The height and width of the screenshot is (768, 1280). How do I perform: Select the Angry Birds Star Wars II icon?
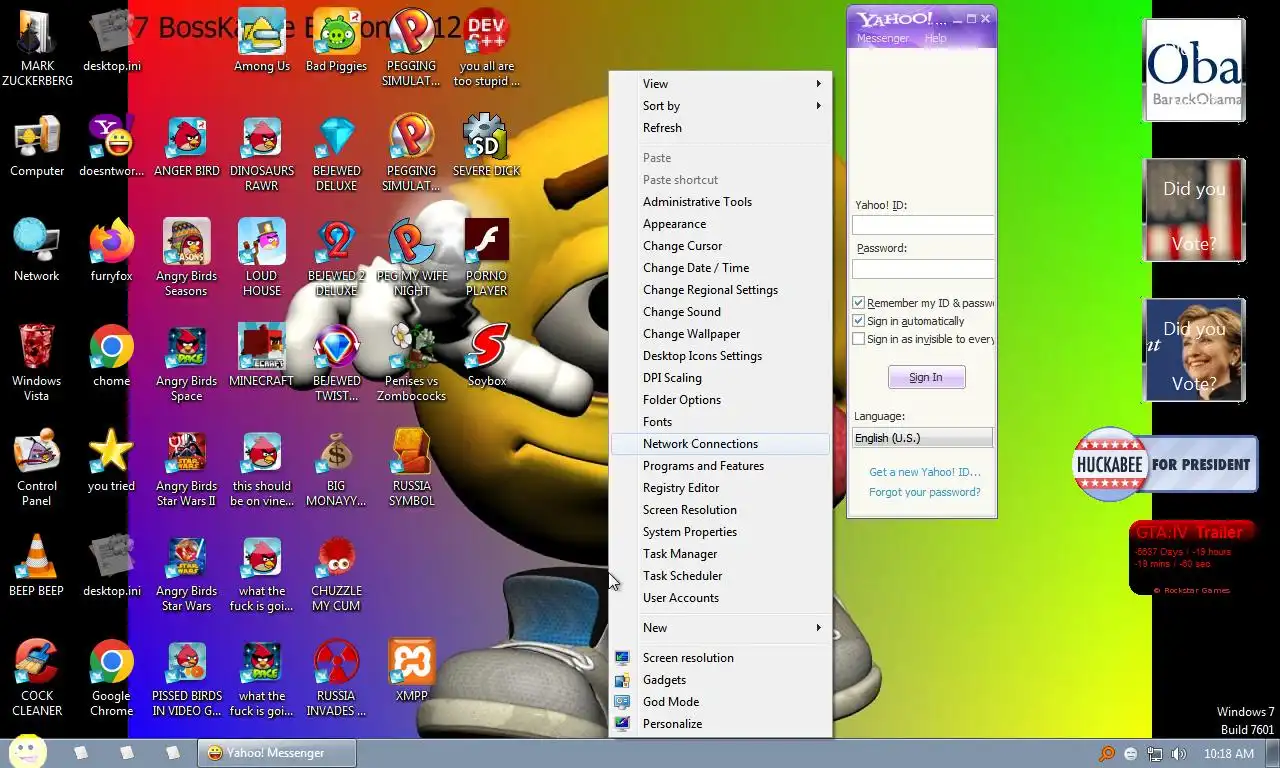click(186, 469)
